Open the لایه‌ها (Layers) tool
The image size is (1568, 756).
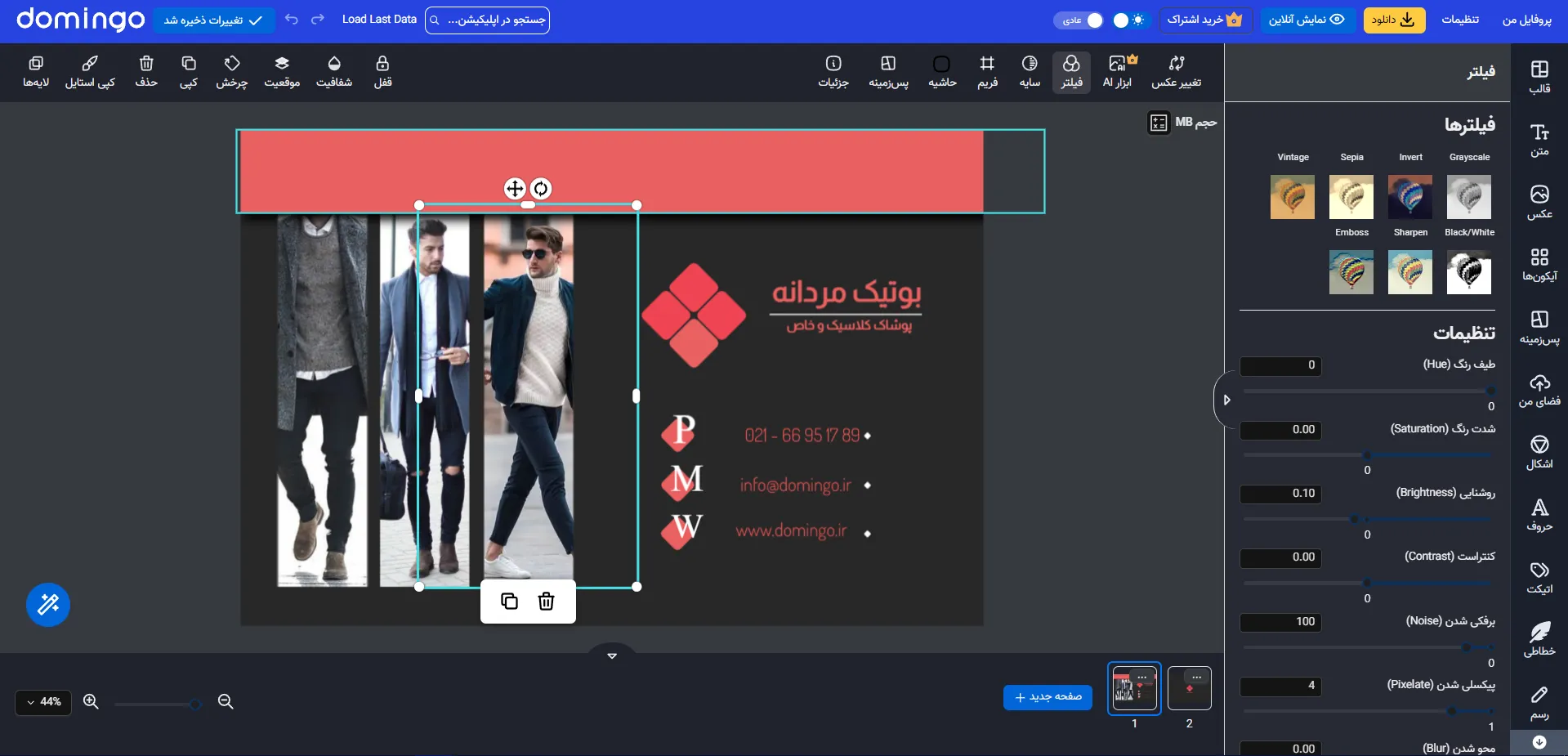[x=36, y=72]
